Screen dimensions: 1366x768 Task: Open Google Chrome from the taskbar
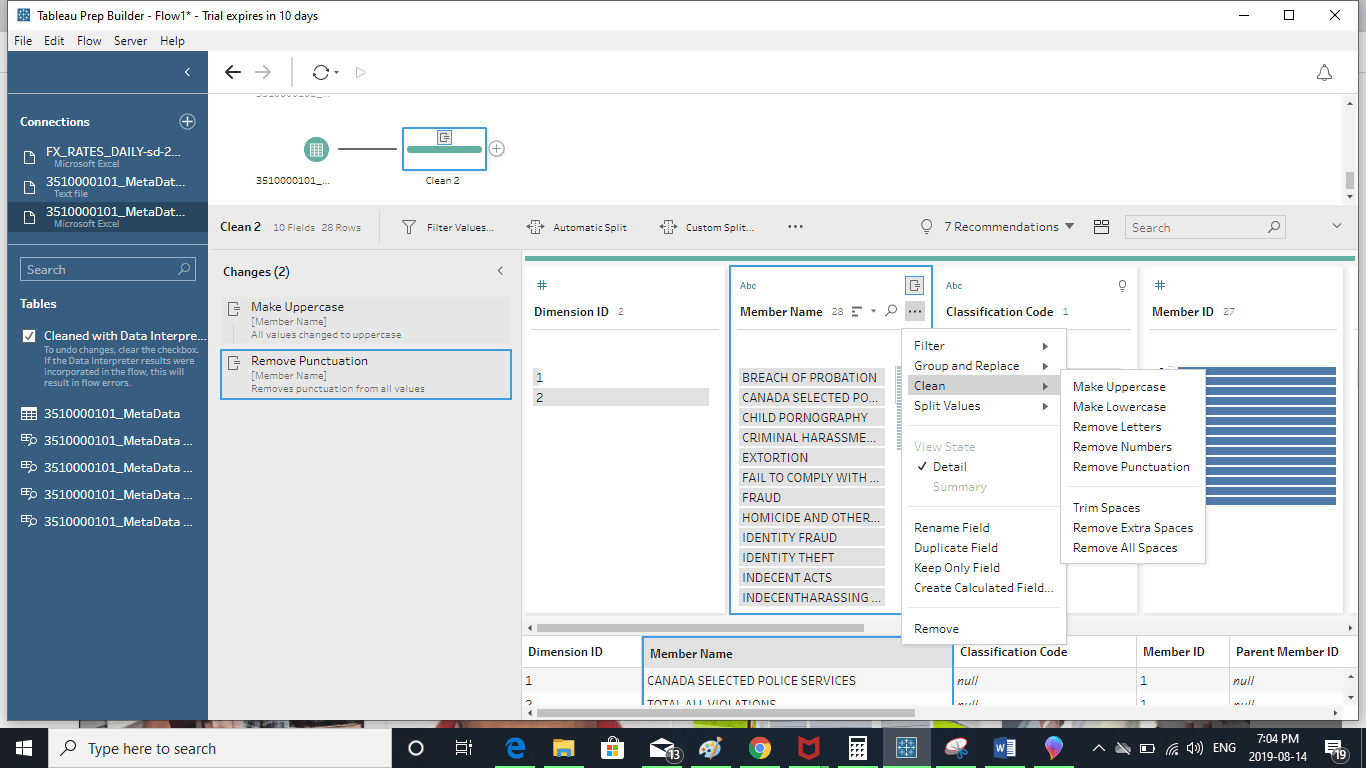point(760,748)
